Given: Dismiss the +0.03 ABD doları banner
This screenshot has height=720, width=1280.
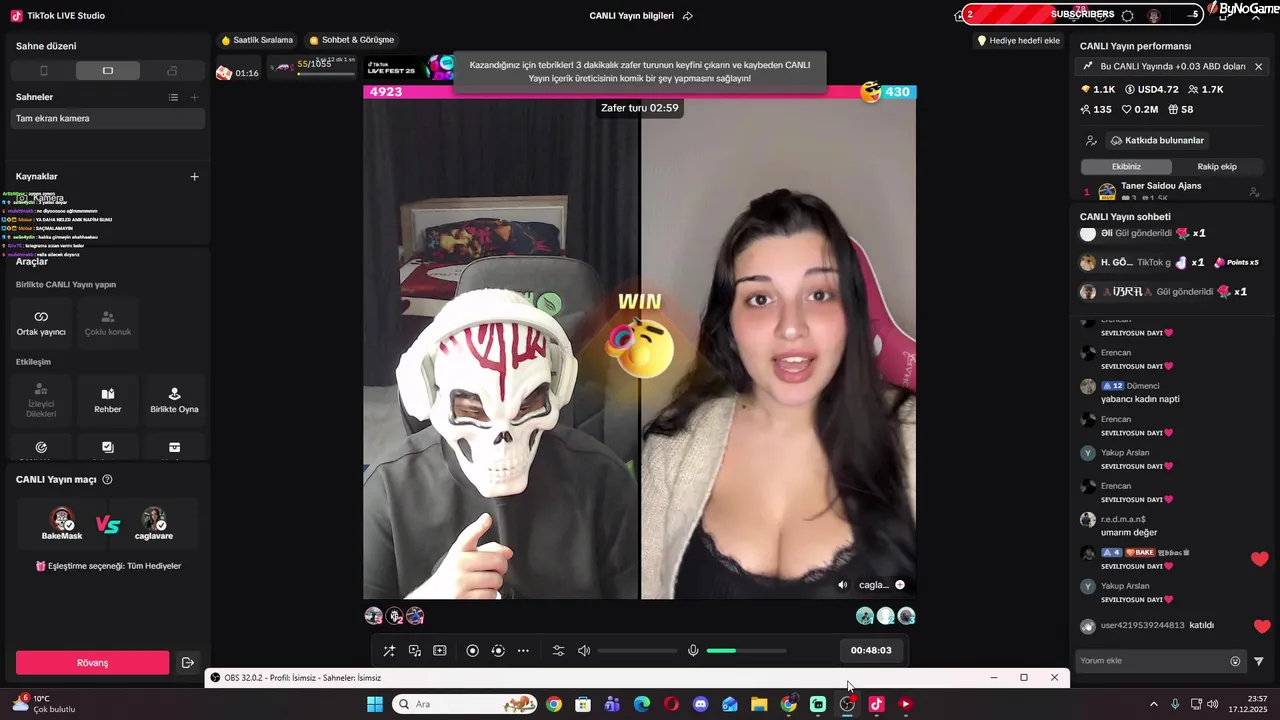Looking at the screenshot, I should [x=1258, y=66].
